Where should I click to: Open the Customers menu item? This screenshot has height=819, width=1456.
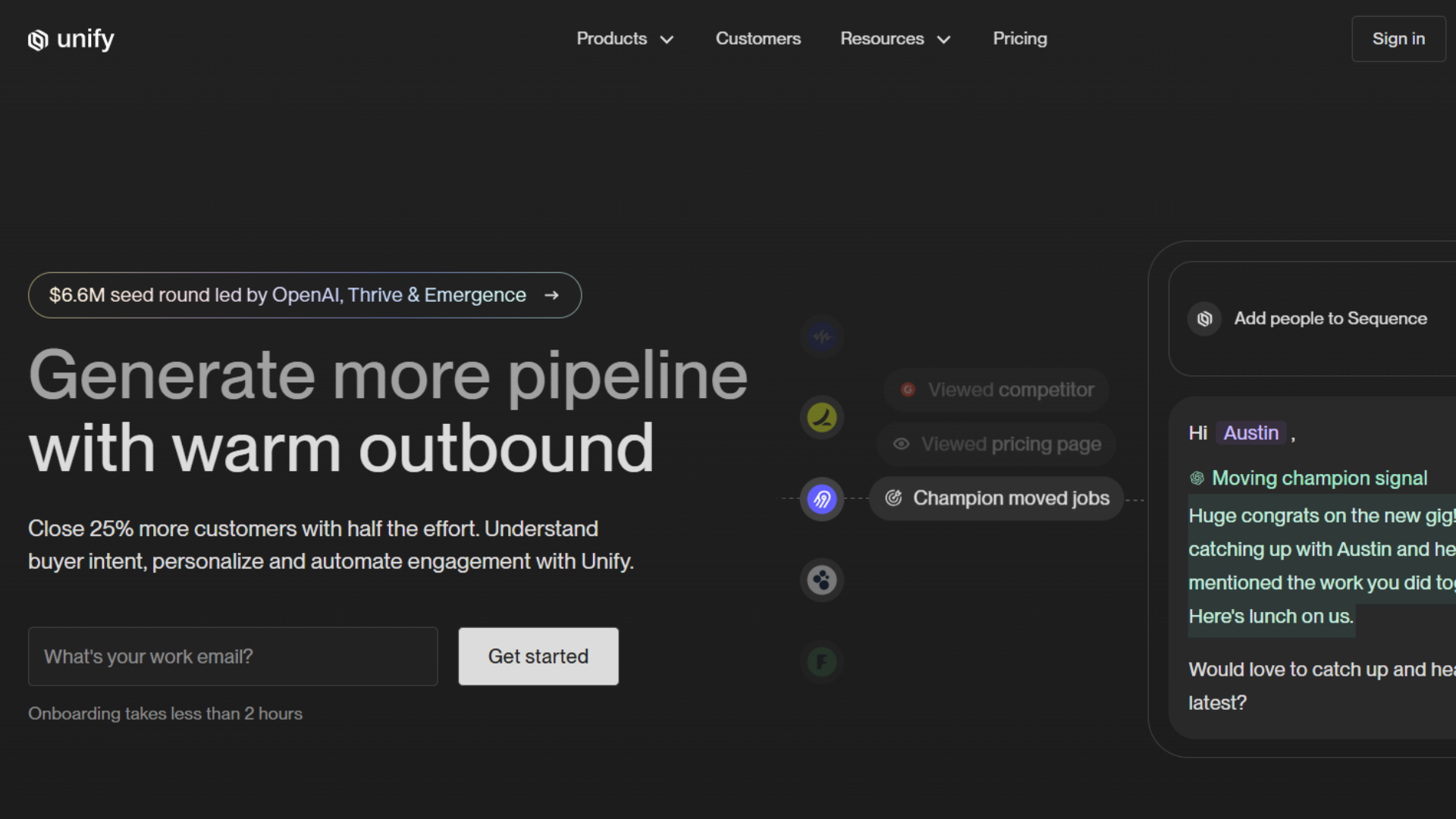[x=758, y=39]
